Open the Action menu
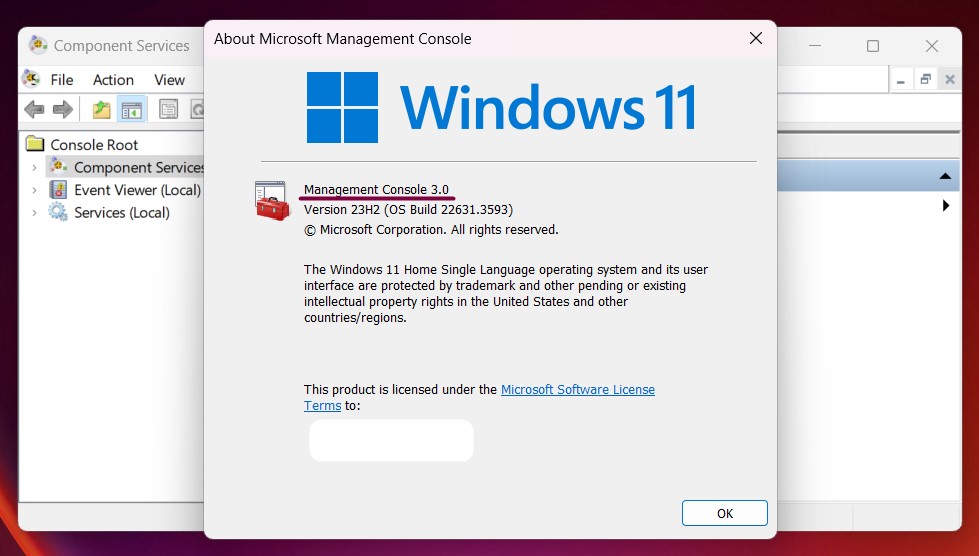 (113, 80)
